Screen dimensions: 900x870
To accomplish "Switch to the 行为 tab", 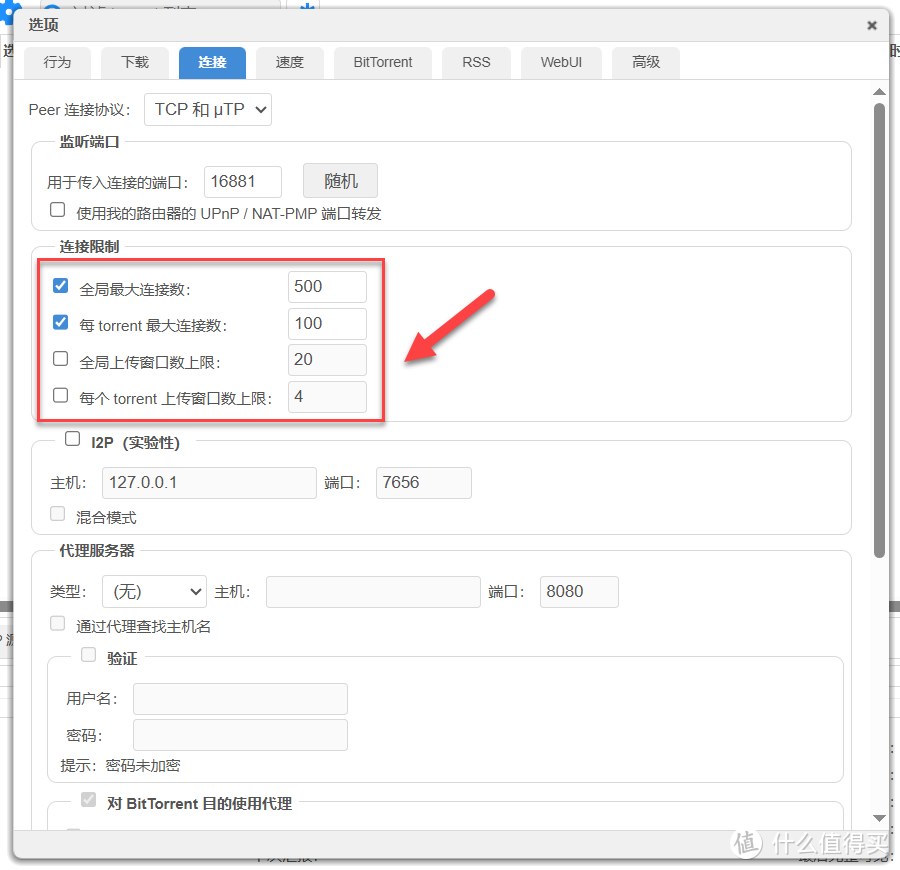I will tap(57, 63).
